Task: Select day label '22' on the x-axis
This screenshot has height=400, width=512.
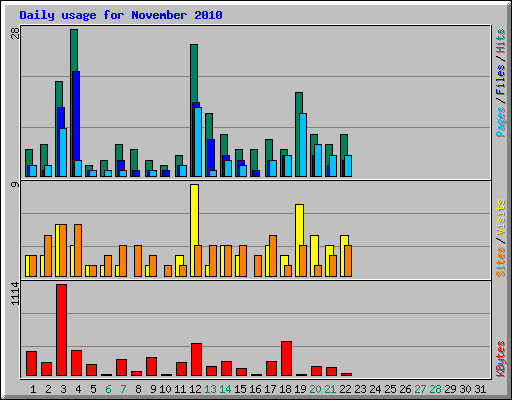Action: (345, 389)
